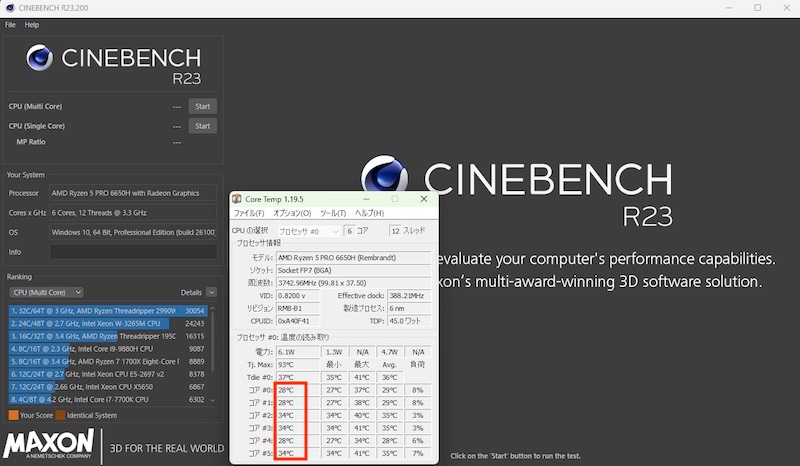Click the Tj. Max value 93°C
Image resolution: width=800 pixels, height=466 pixels.
[x=297, y=364]
